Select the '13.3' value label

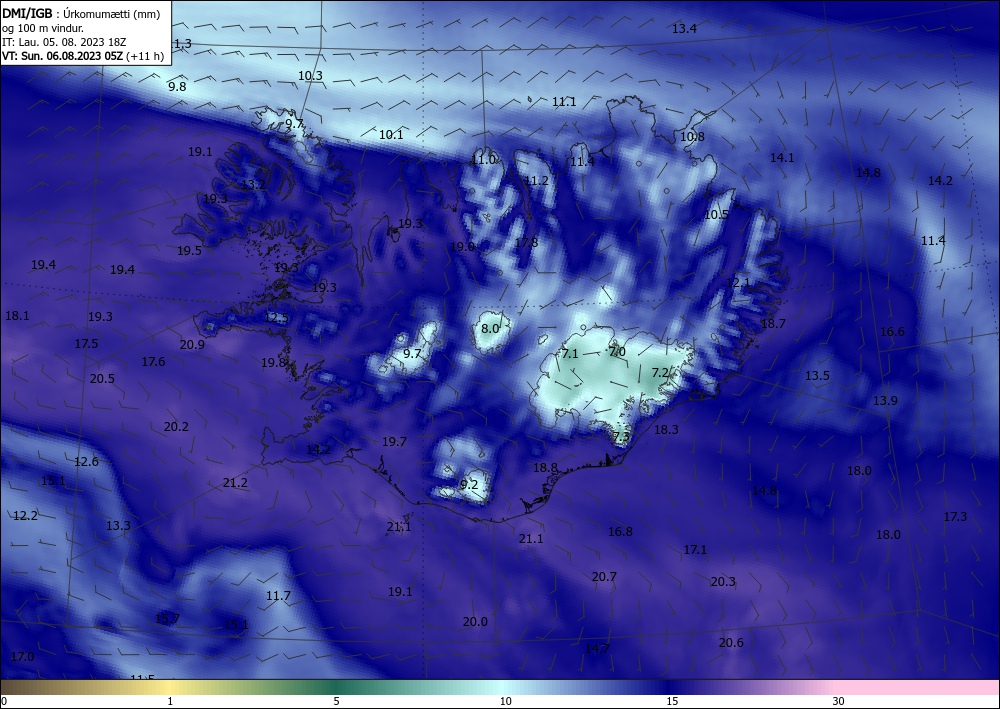click(x=118, y=526)
